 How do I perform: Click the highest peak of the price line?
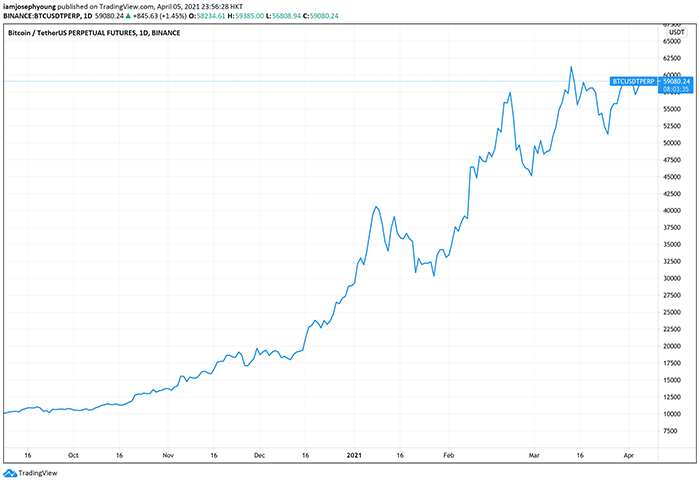point(571,68)
